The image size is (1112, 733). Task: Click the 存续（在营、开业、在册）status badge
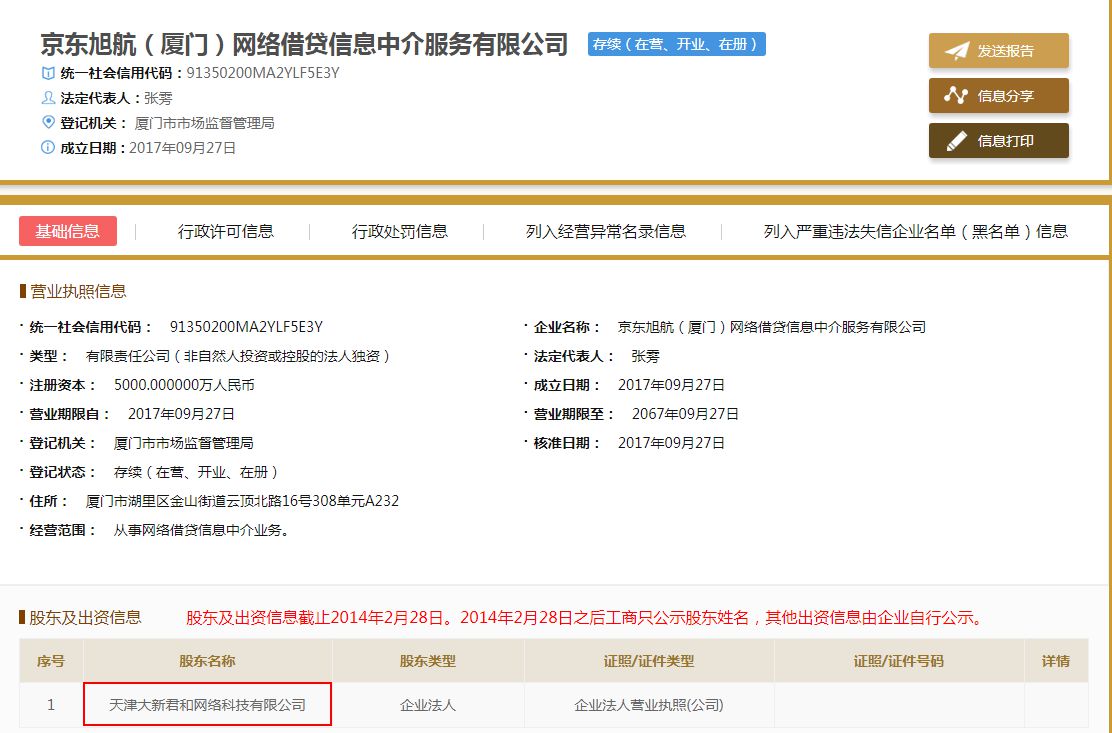677,44
